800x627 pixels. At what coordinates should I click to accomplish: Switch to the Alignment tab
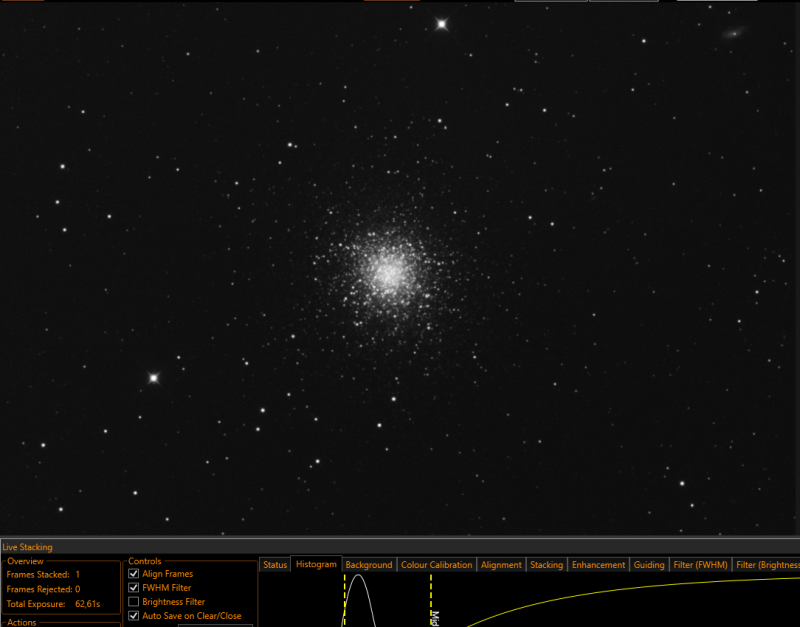click(501, 565)
